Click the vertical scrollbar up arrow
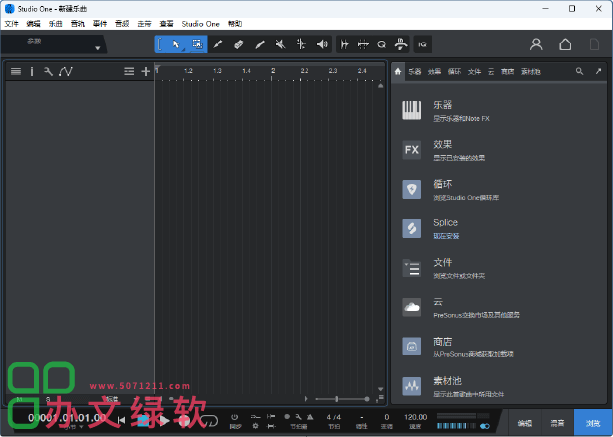The width and height of the screenshot is (613, 437). coord(380,86)
